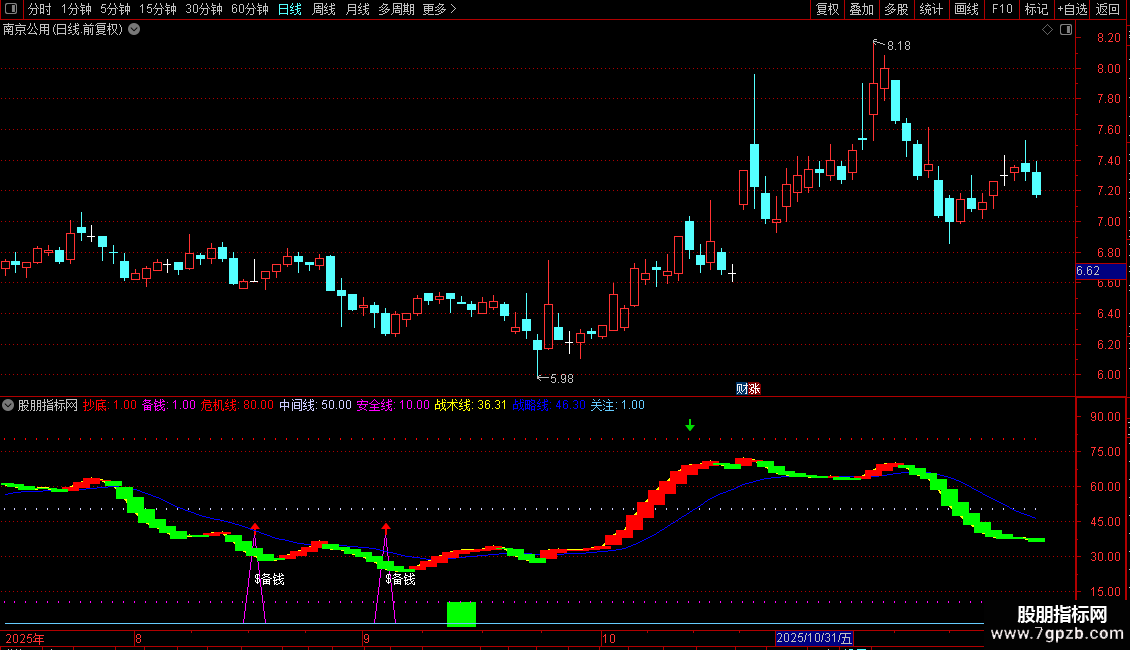Image resolution: width=1130 pixels, height=650 pixels.
Task: Switch to 分时 intraday view
Action: [x=40, y=9]
